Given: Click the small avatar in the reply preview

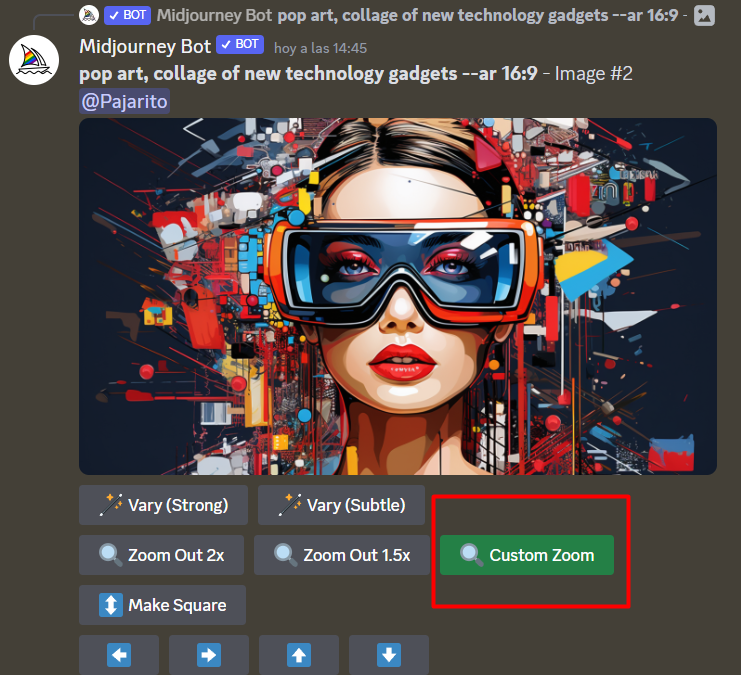Looking at the screenshot, I should (88, 15).
